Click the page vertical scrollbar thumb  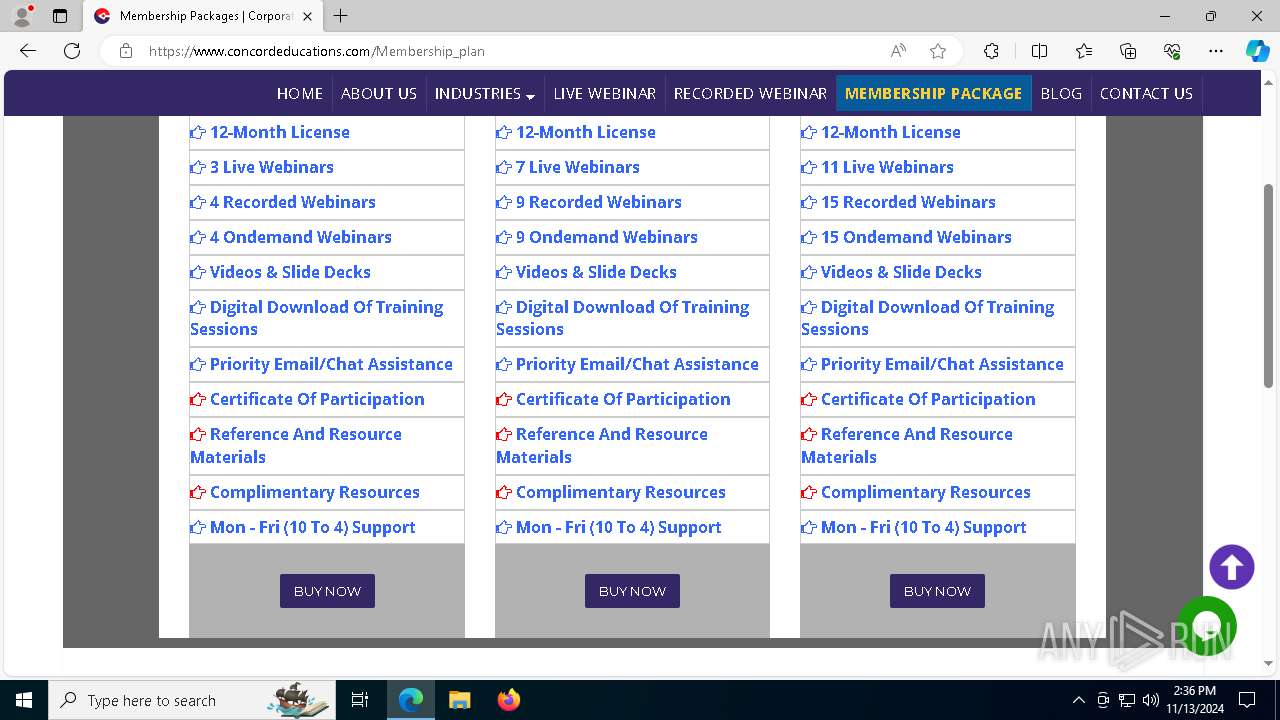tap(1268, 285)
